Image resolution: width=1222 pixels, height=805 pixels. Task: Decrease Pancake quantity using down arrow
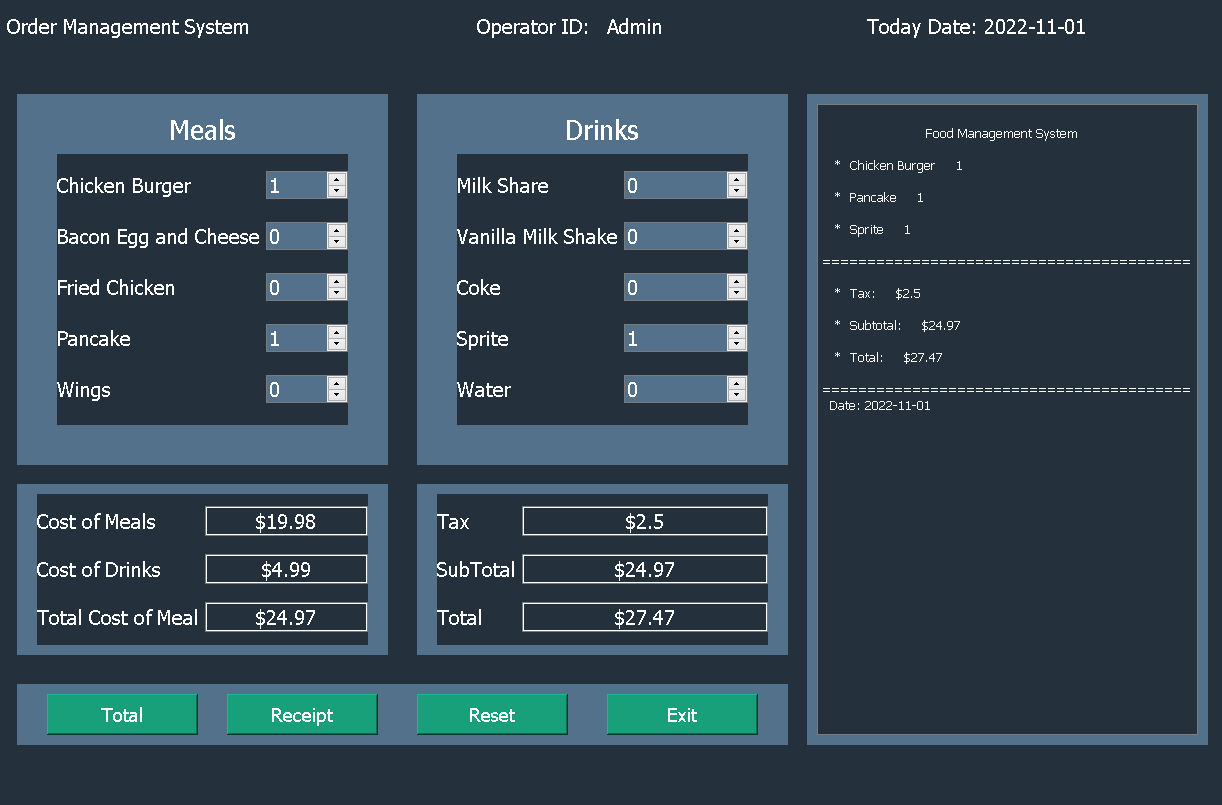(337, 344)
